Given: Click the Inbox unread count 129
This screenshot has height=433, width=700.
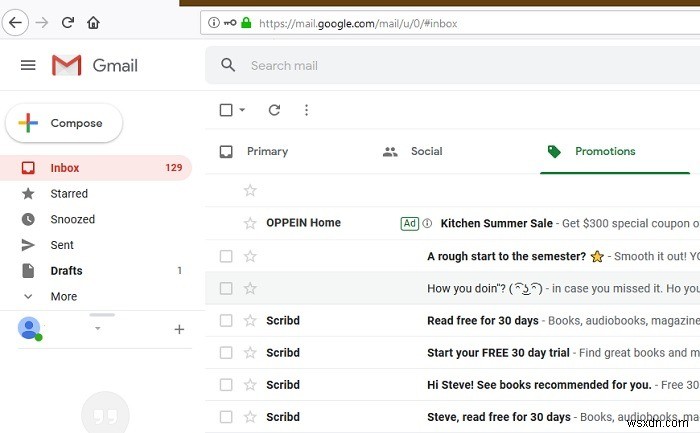Looking at the screenshot, I should [x=174, y=168].
